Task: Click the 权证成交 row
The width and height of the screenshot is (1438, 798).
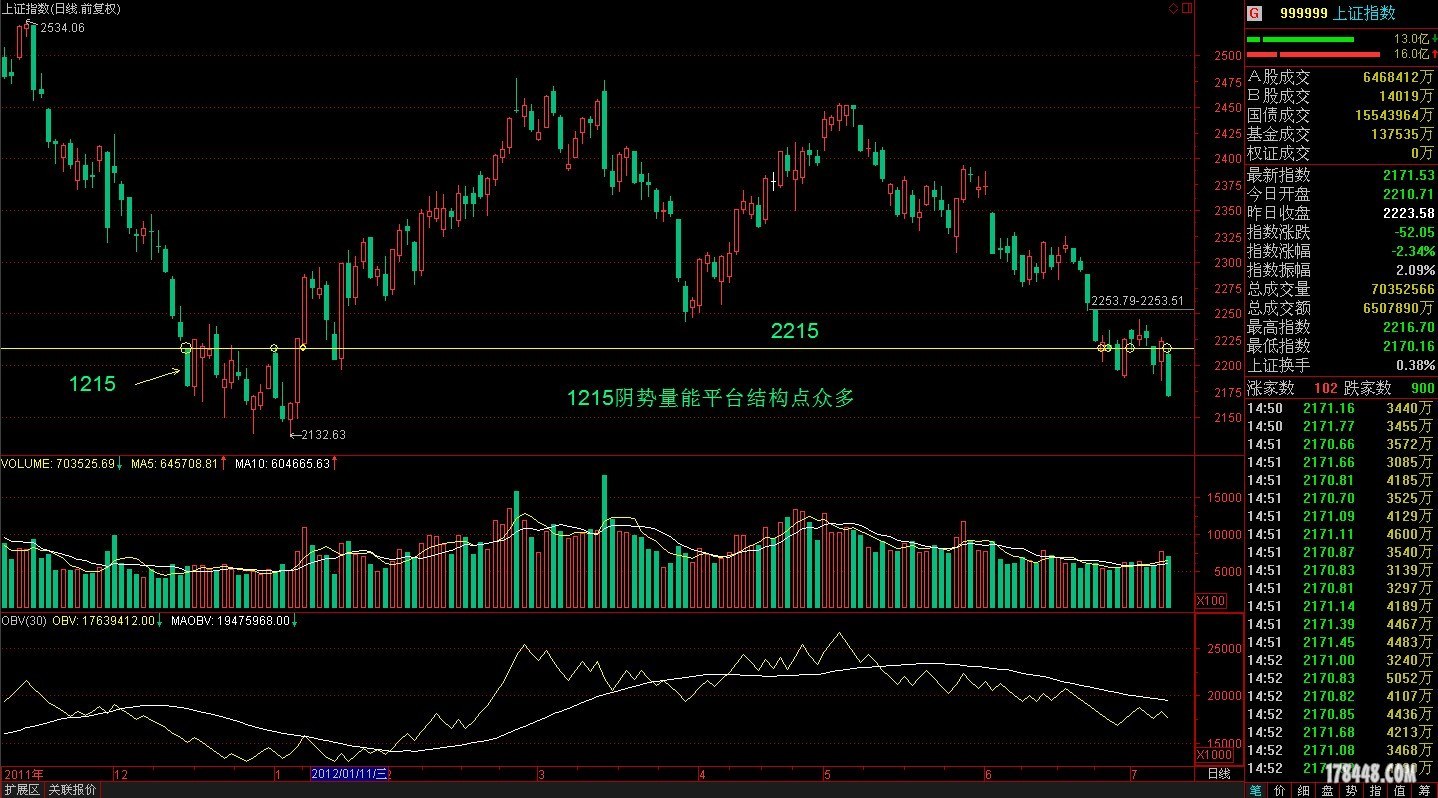Action: coord(1341,153)
